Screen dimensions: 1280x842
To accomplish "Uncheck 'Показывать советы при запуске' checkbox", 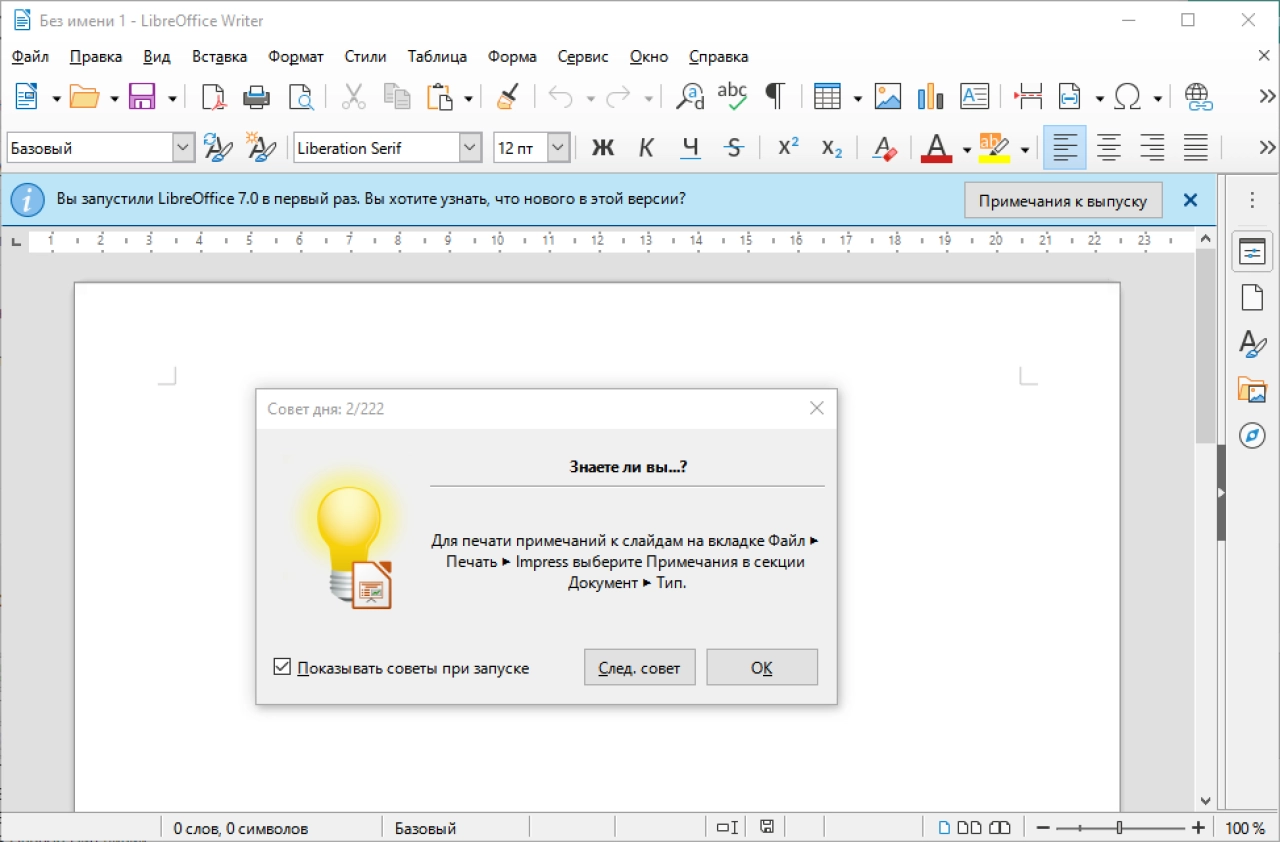I will [282, 667].
